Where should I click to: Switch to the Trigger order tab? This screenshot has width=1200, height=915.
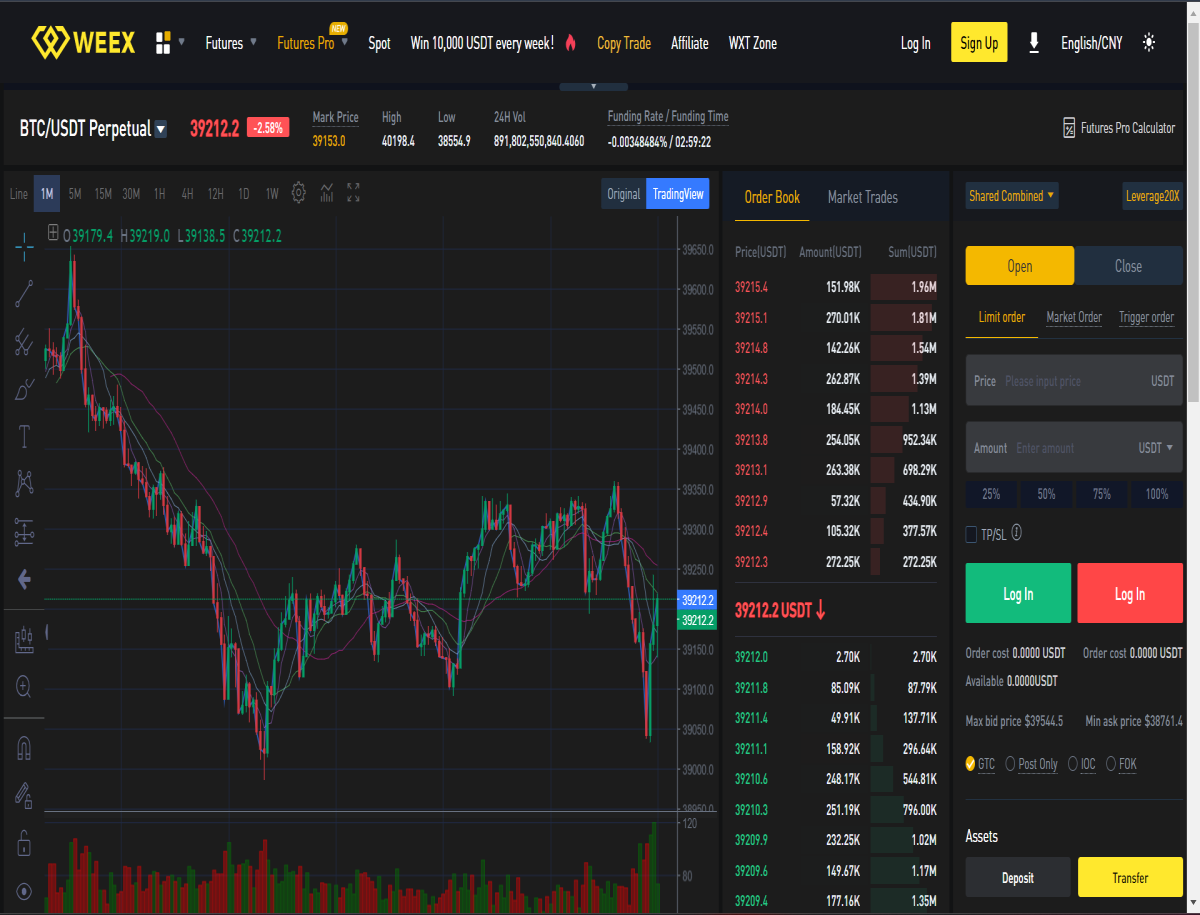point(1146,317)
